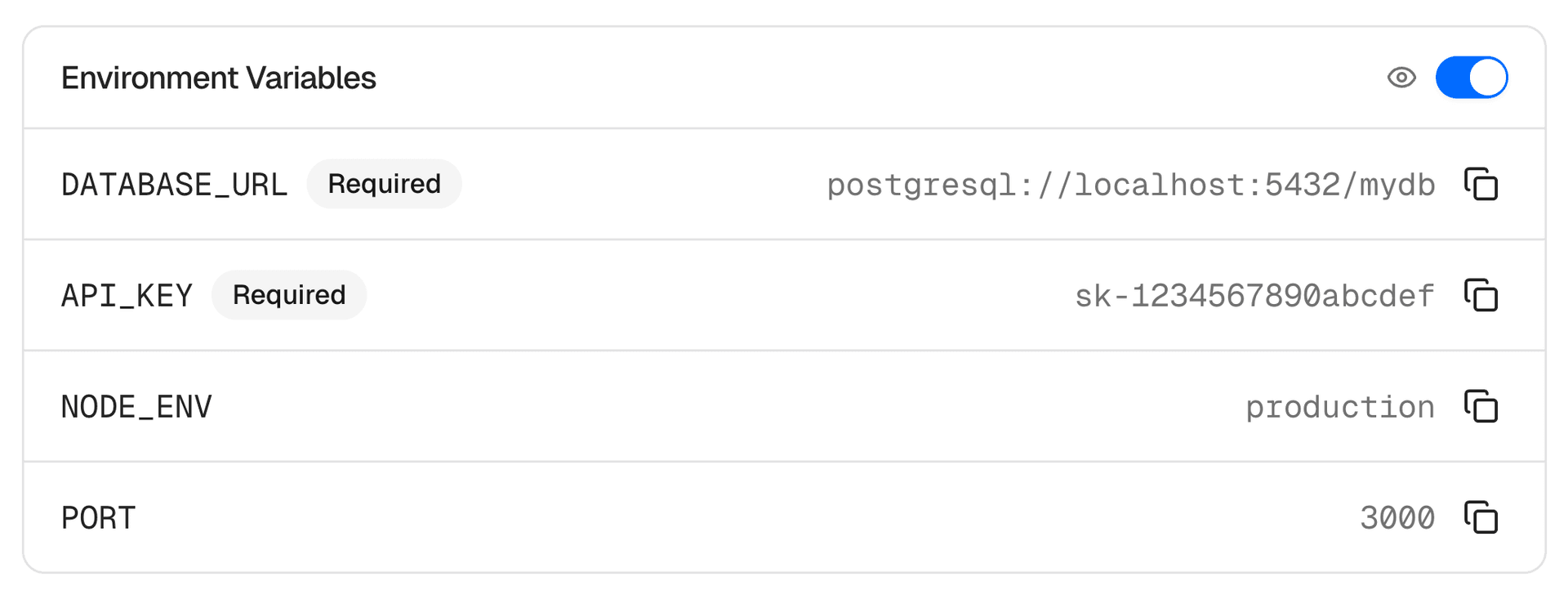Click the DATABASE_URL variable name
Screen dimensions: 1568x608
point(174,186)
